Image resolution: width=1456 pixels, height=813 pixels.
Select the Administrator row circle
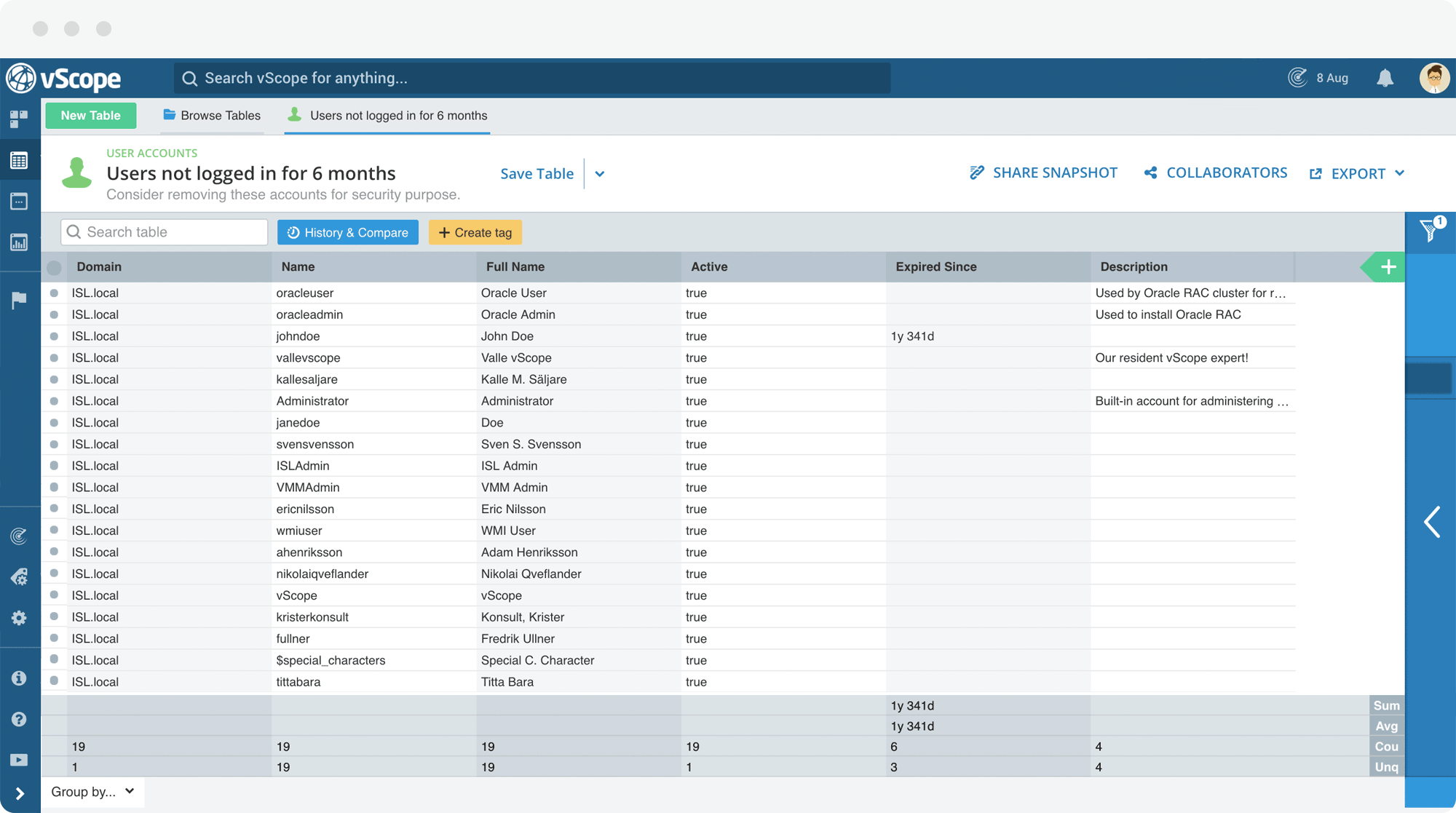(x=54, y=401)
